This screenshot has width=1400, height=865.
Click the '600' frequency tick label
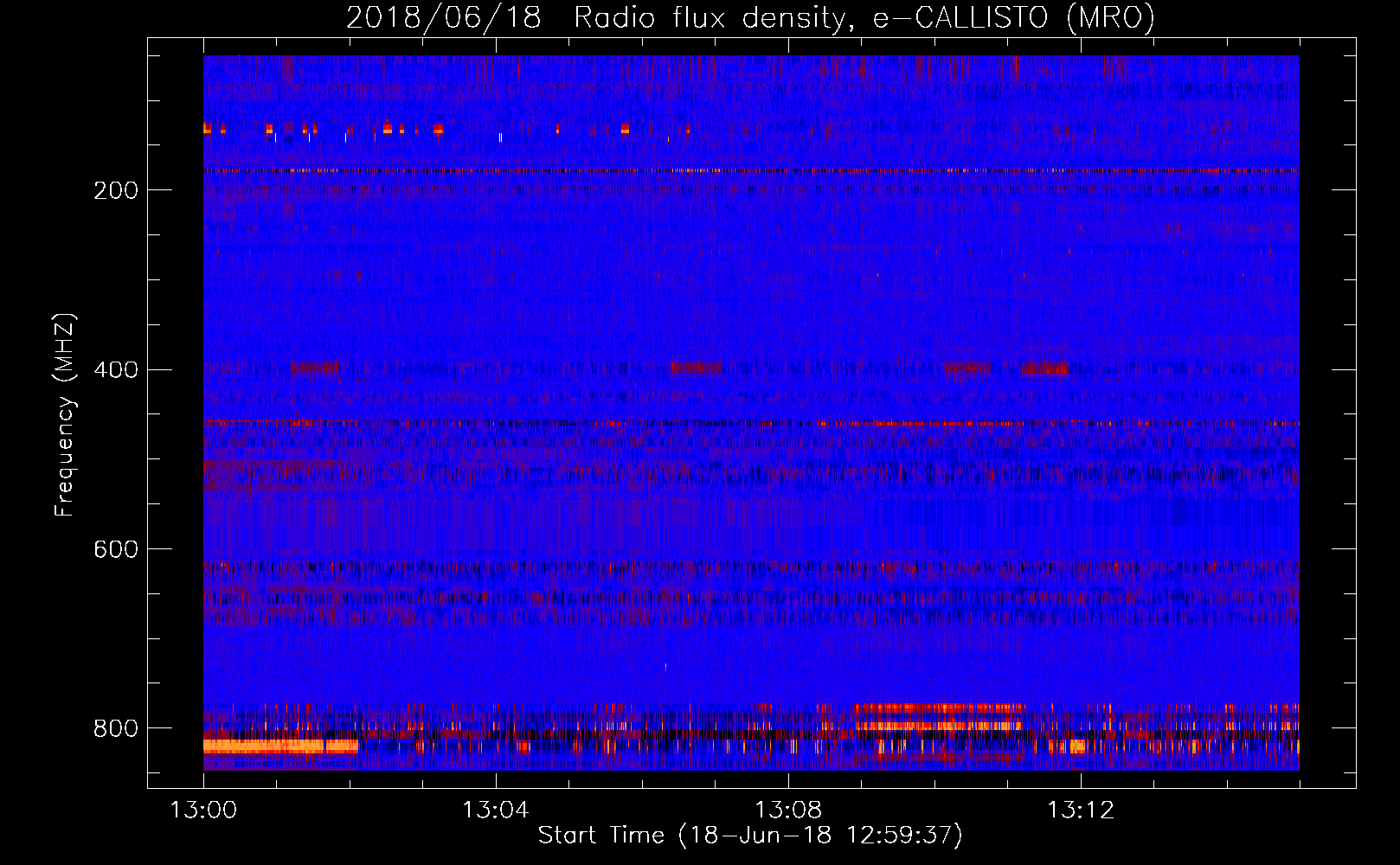click(x=116, y=550)
